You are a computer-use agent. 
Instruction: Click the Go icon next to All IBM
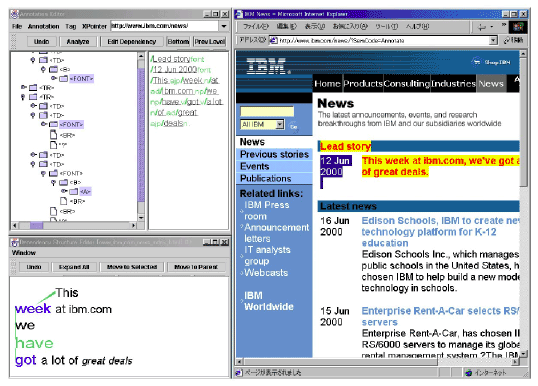(x=293, y=126)
